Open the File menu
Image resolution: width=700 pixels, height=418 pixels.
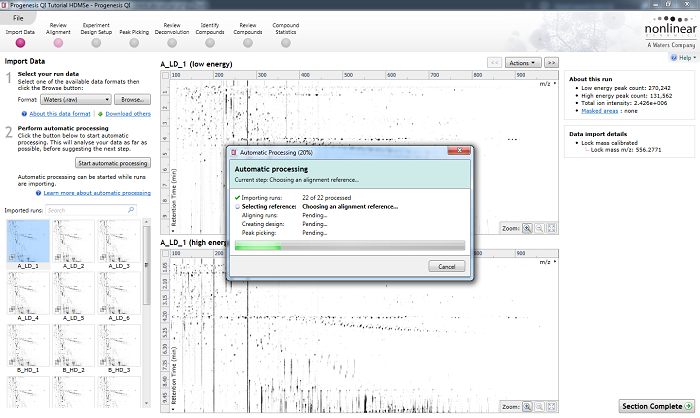pos(18,18)
